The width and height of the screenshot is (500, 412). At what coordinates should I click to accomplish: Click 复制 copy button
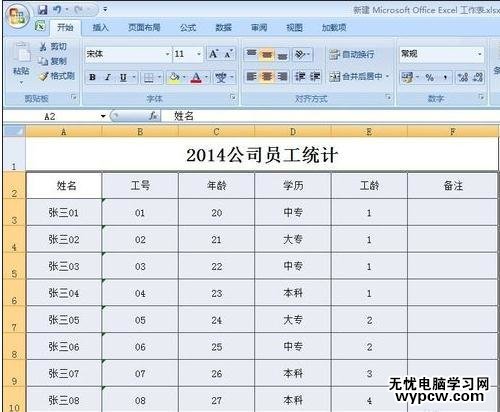click(x=53, y=61)
